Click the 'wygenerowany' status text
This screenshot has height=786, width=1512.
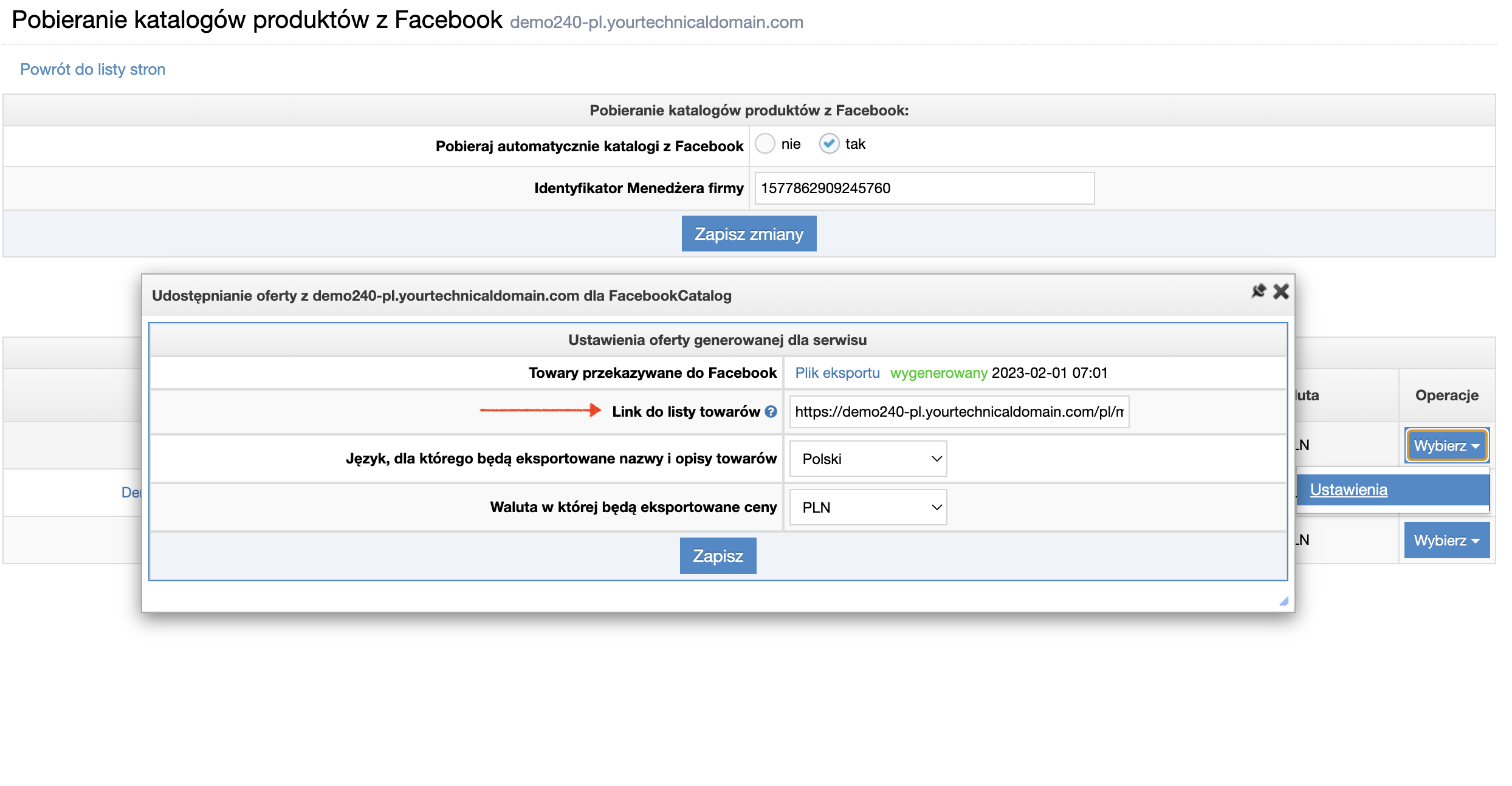click(939, 373)
